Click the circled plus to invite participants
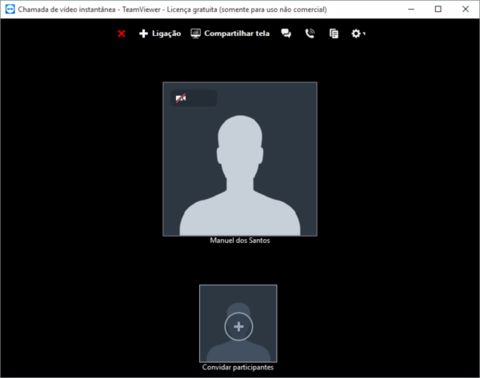 point(239,327)
